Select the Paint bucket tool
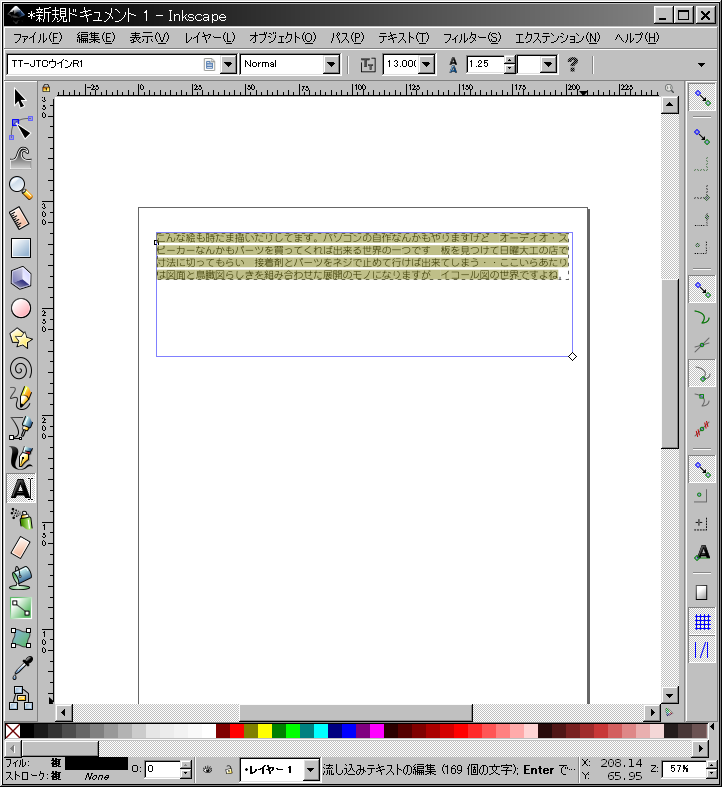The height and width of the screenshot is (787, 722). [20, 578]
